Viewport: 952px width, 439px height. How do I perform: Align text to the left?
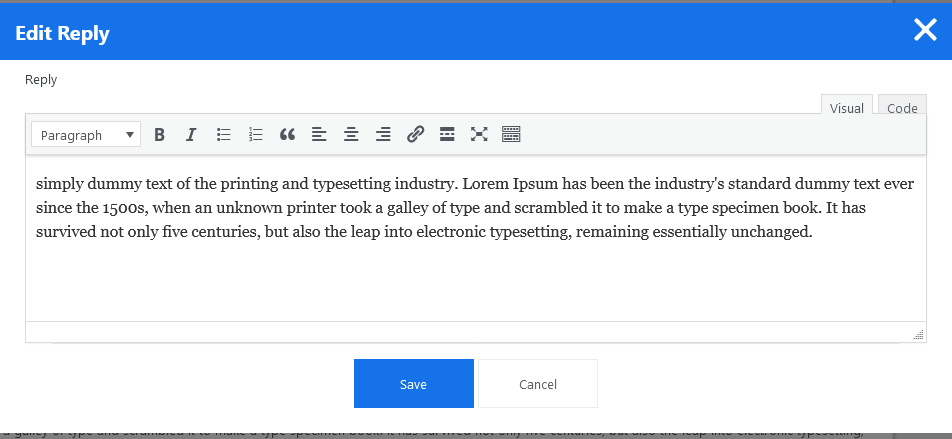[319, 135]
